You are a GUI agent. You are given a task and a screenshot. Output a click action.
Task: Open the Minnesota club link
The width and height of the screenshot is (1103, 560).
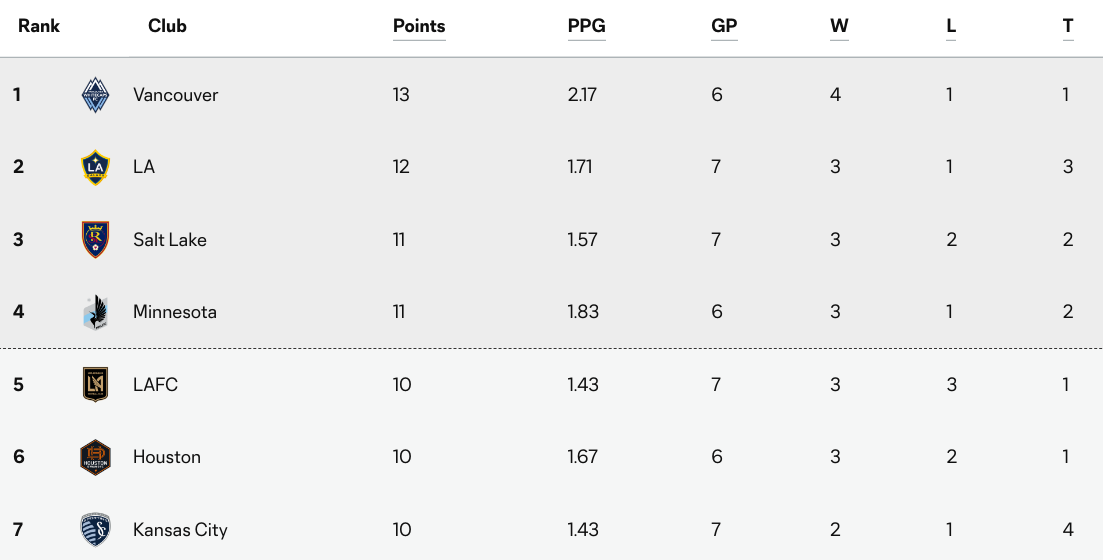pyautogui.click(x=175, y=312)
